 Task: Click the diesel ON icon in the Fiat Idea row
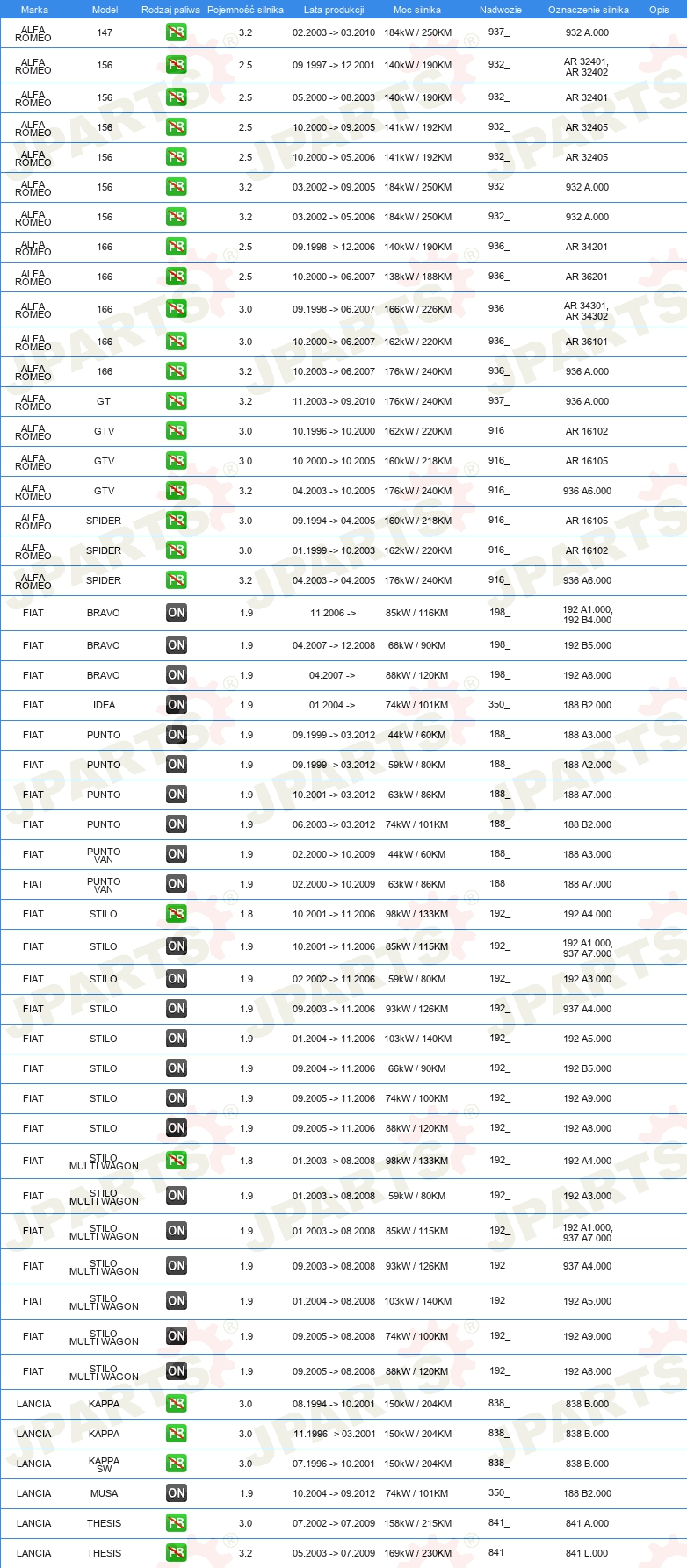tap(177, 705)
